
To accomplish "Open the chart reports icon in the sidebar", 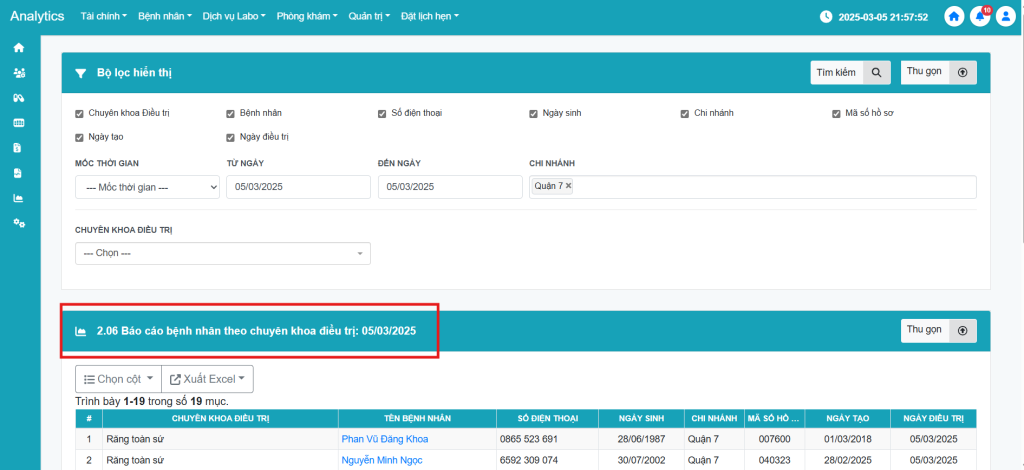I will (x=18, y=198).
